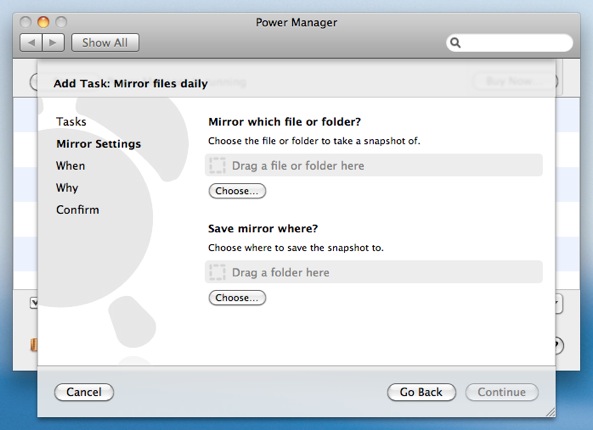This screenshot has height=430, width=593.
Task: Click the Cancel button
Action: pyautogui.click(x=84, y=392)
